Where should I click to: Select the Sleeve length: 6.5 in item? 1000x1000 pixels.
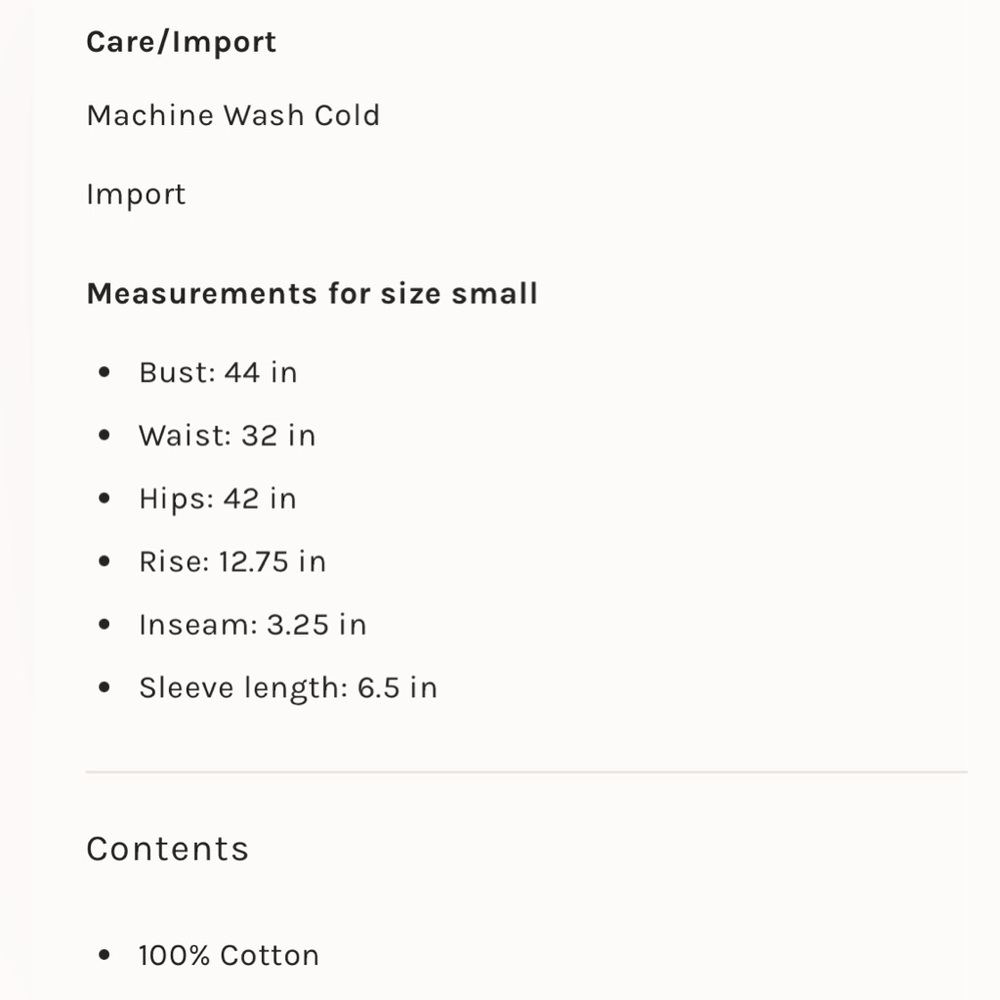tap(288, 688)
